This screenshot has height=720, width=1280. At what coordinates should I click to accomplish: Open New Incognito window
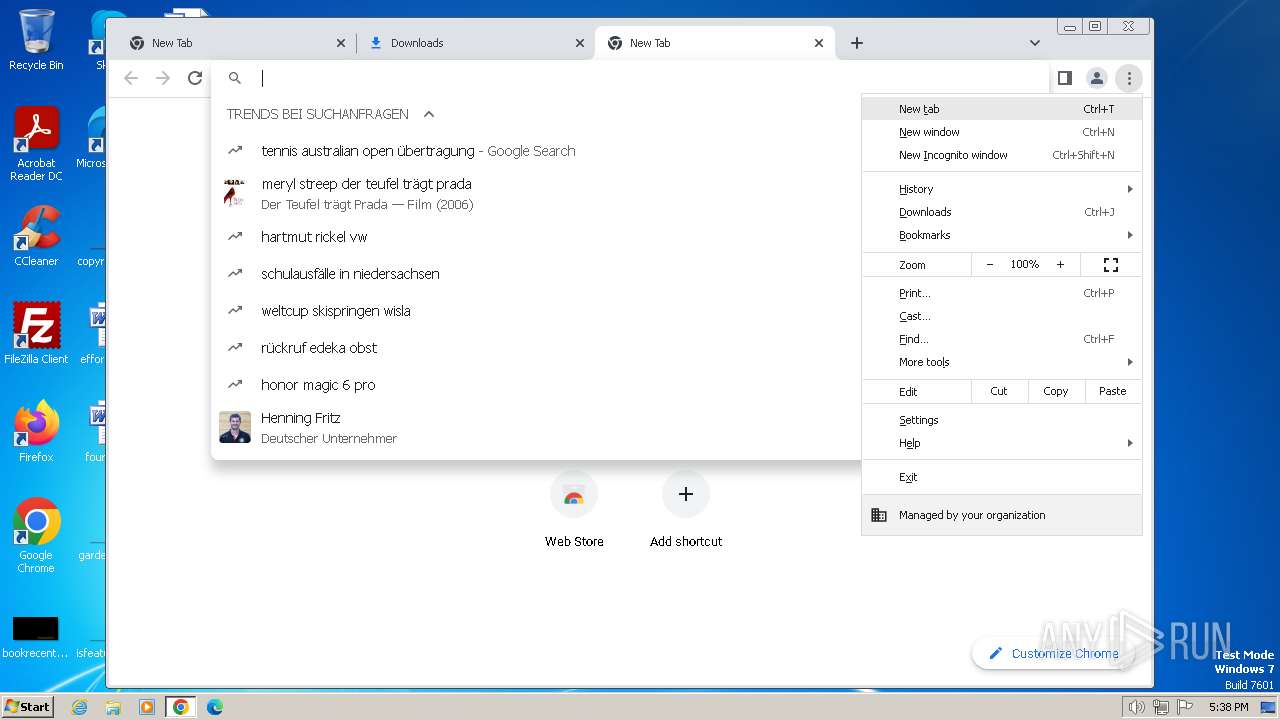click(x=1002, y=155)
